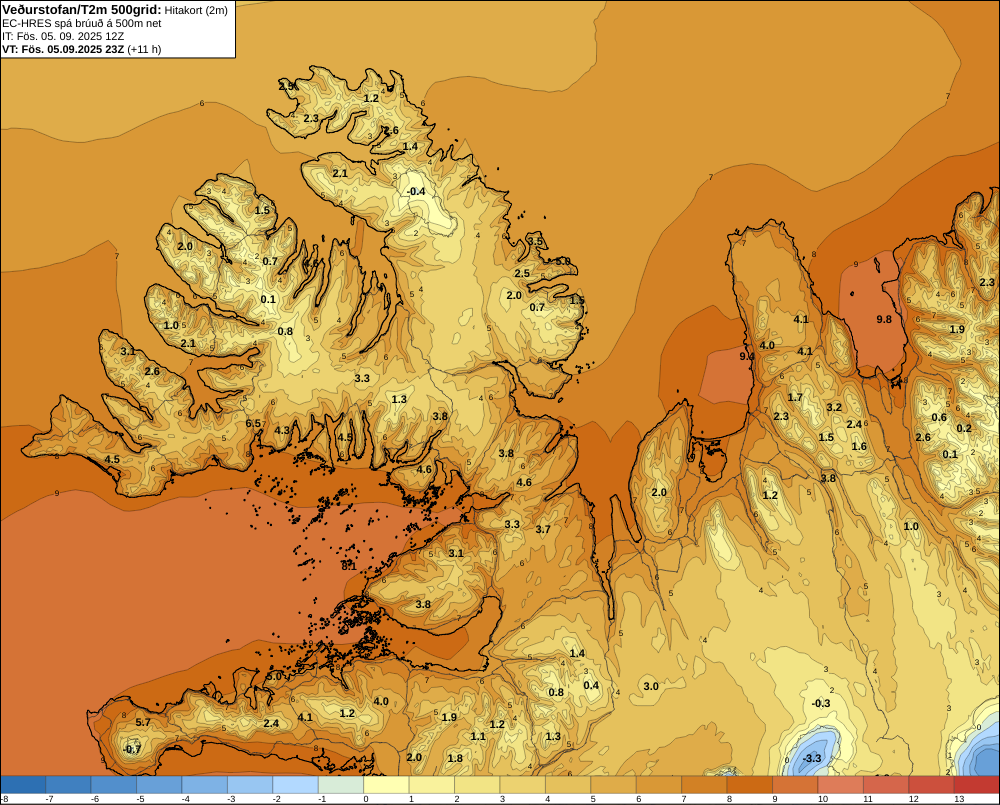Select the legend swatch between -6 and -5
Image resolution: width=1000 pixels, height=805 pixels.
(114, 784)
